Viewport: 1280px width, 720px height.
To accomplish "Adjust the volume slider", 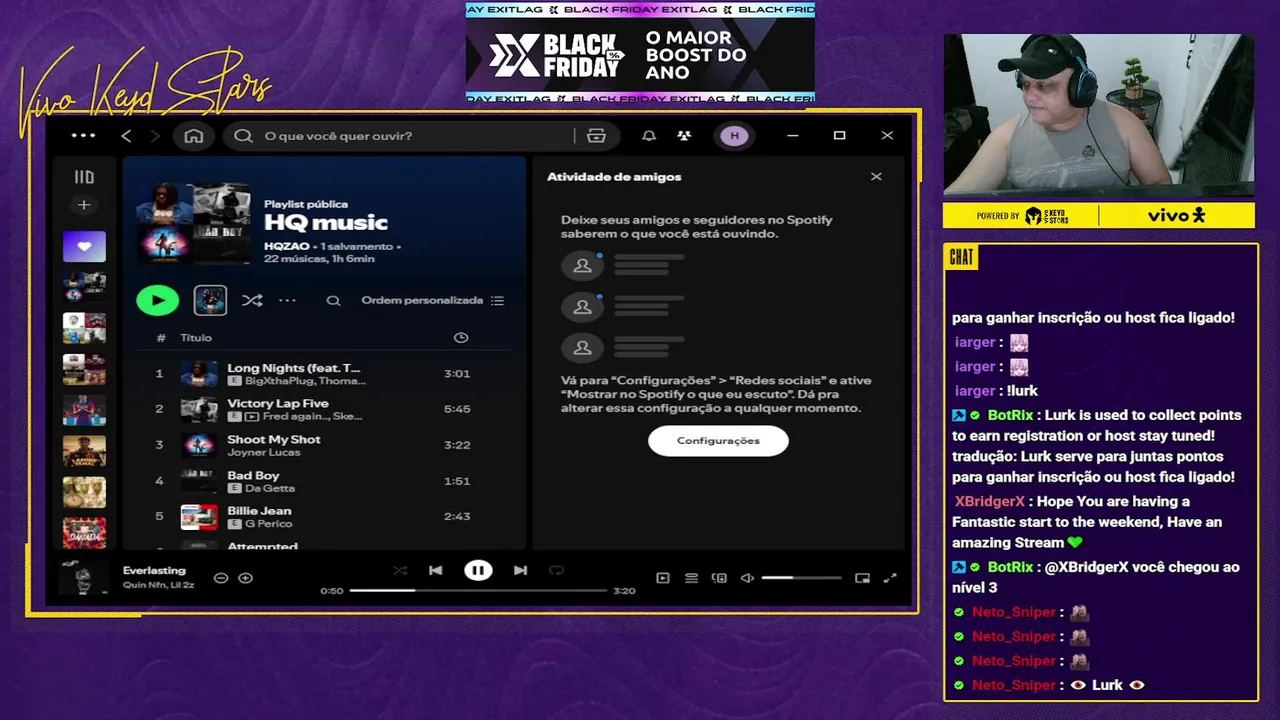I will pyautogui.click(x=801, y=578).
